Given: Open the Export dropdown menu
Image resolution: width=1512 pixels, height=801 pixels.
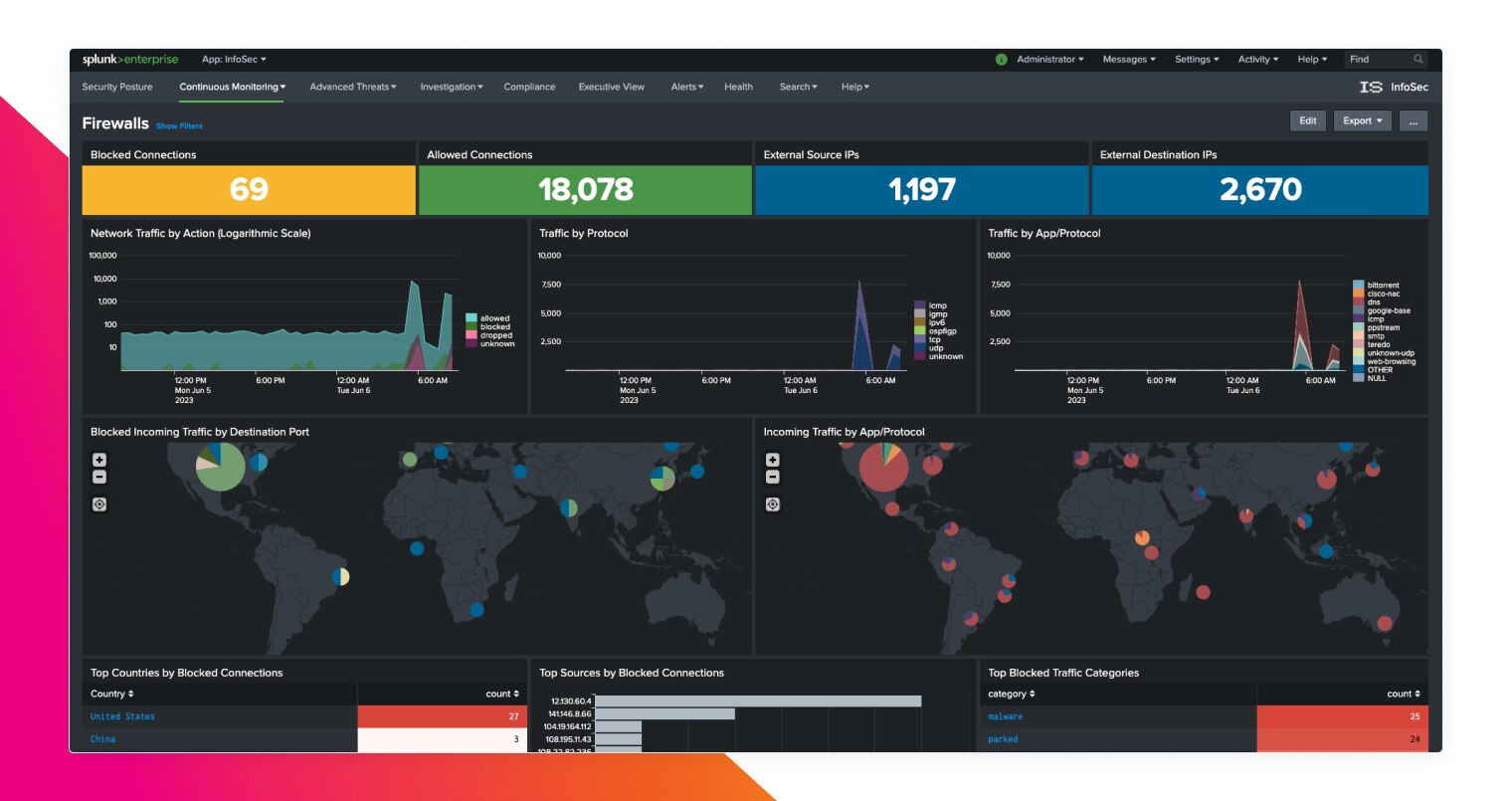Looking at the screenshot, I should pyautogui.click(x=1362, y=119).
